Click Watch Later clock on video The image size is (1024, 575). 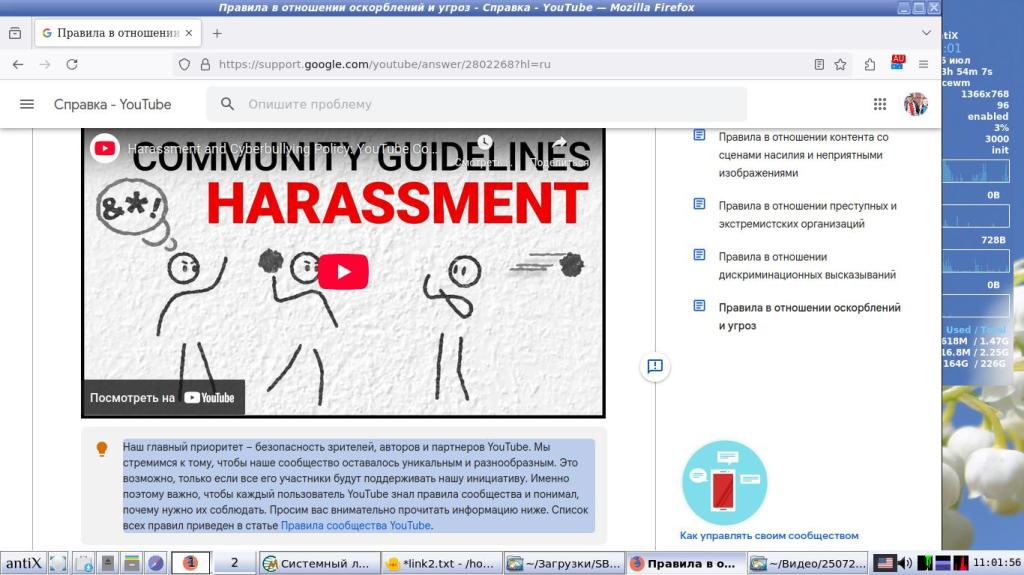[x=485, y=144]
